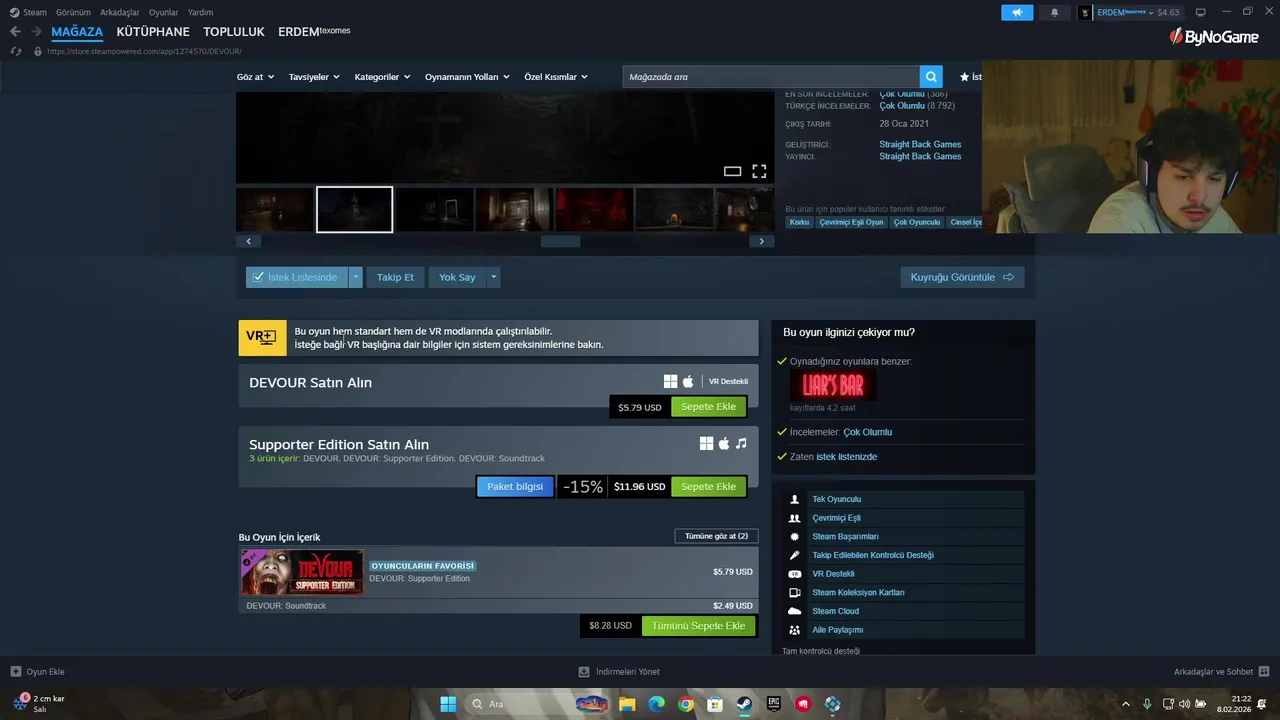Click Oyun Ekle plus icon
Image resolution: width=1280 pixels, height=720 pixels.
tap(15, 672)
